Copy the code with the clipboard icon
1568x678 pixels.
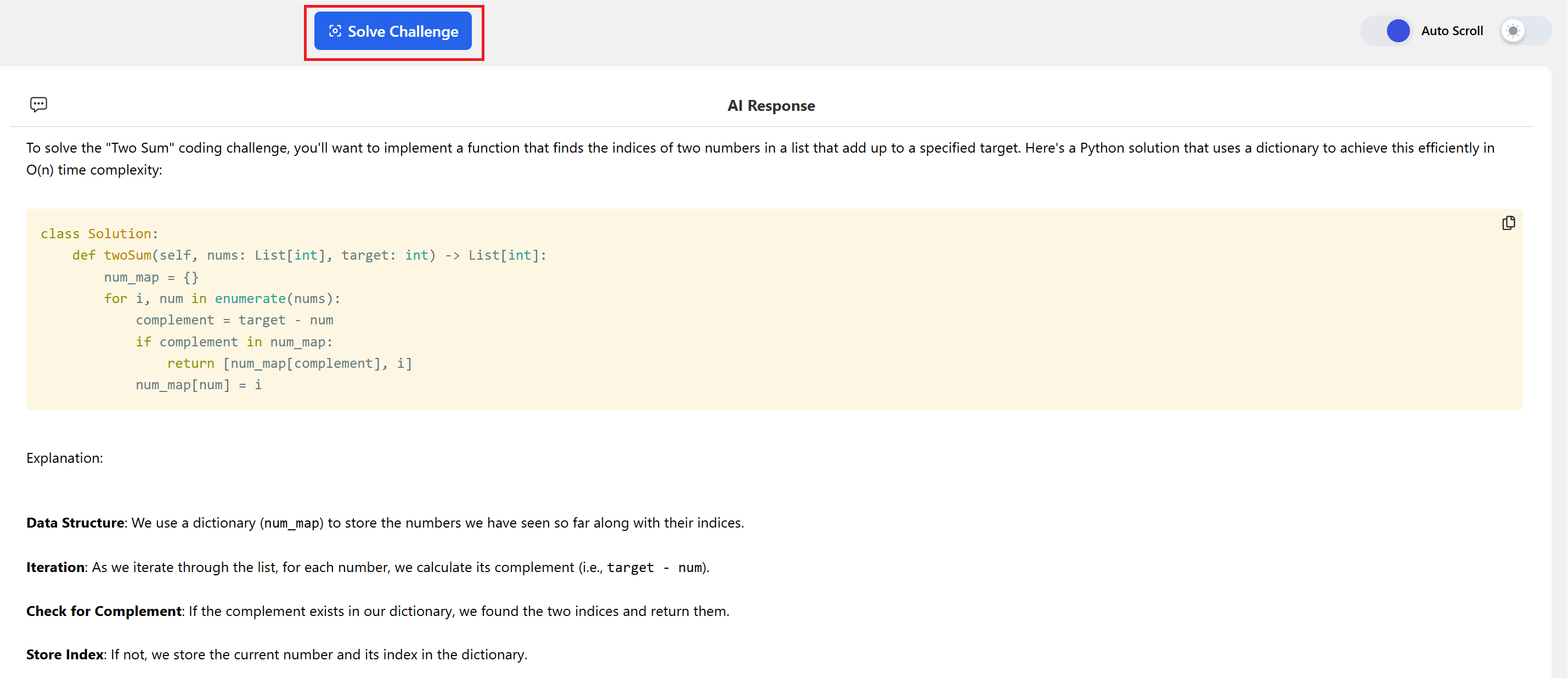[1508, 223]
